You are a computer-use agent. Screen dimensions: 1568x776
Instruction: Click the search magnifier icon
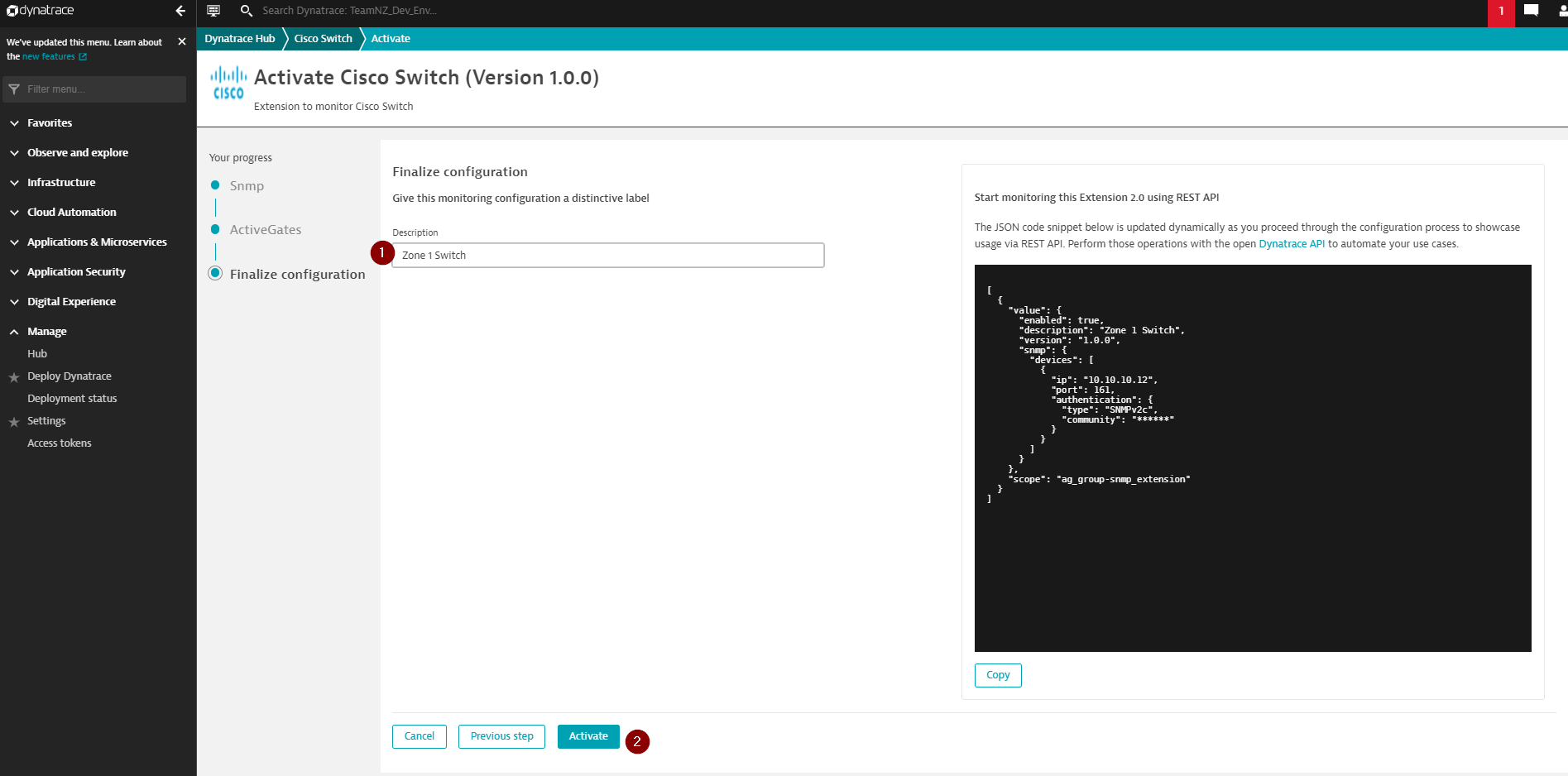point(246,11)
